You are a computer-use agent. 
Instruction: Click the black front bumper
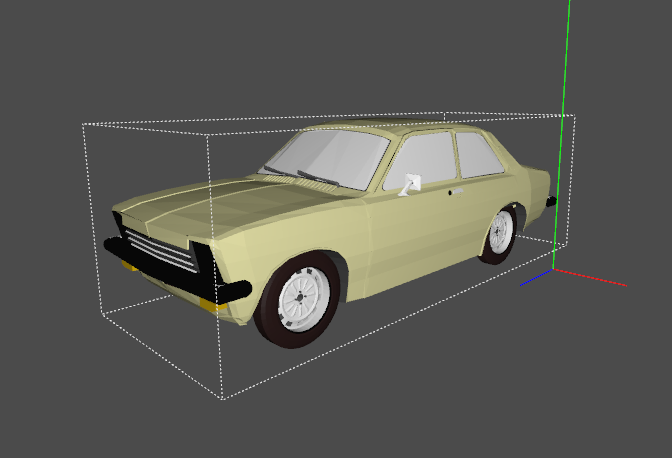(176, 272)
